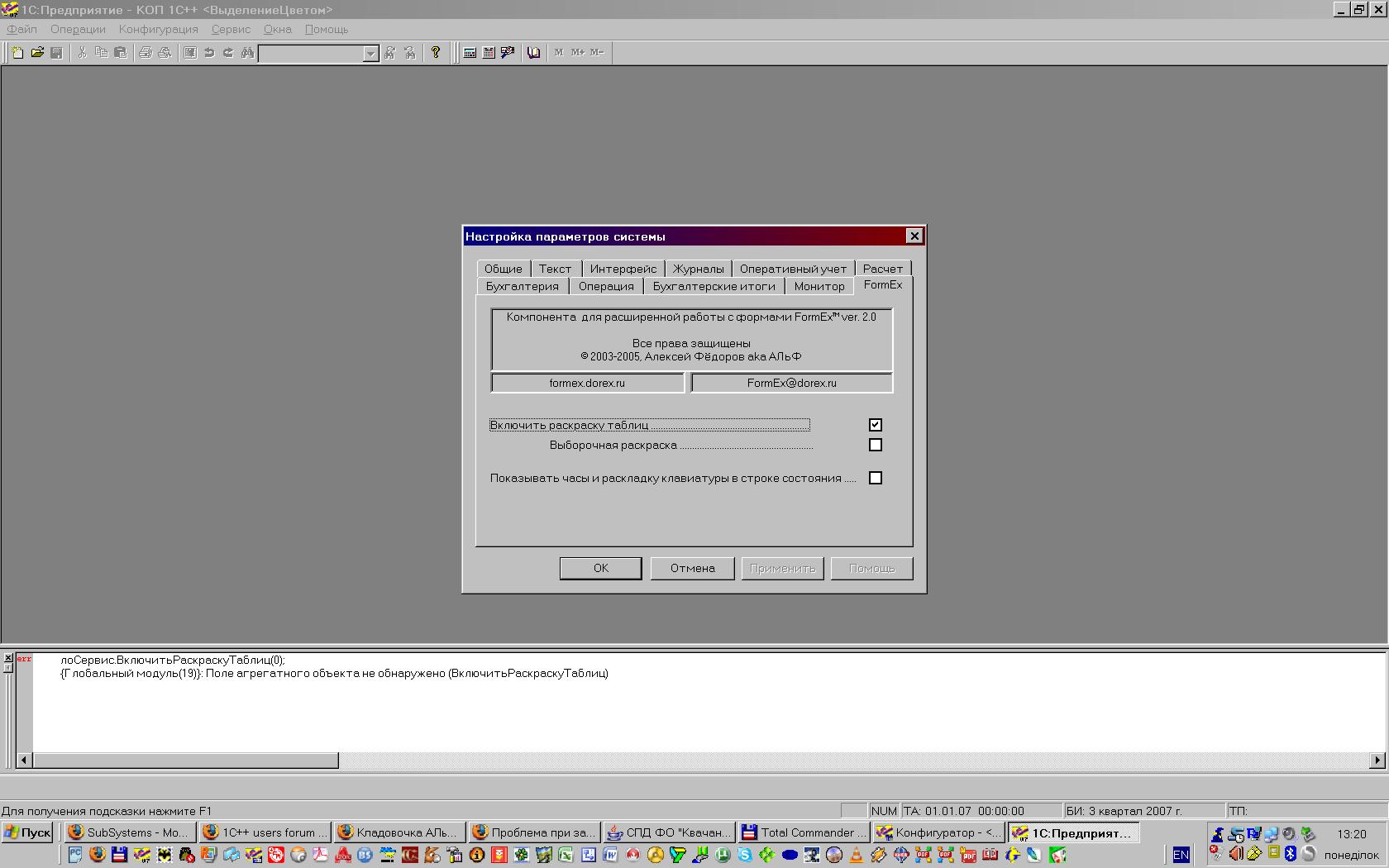Click the book icon in toolbar

pyautogui.click(x=534, y=53)
